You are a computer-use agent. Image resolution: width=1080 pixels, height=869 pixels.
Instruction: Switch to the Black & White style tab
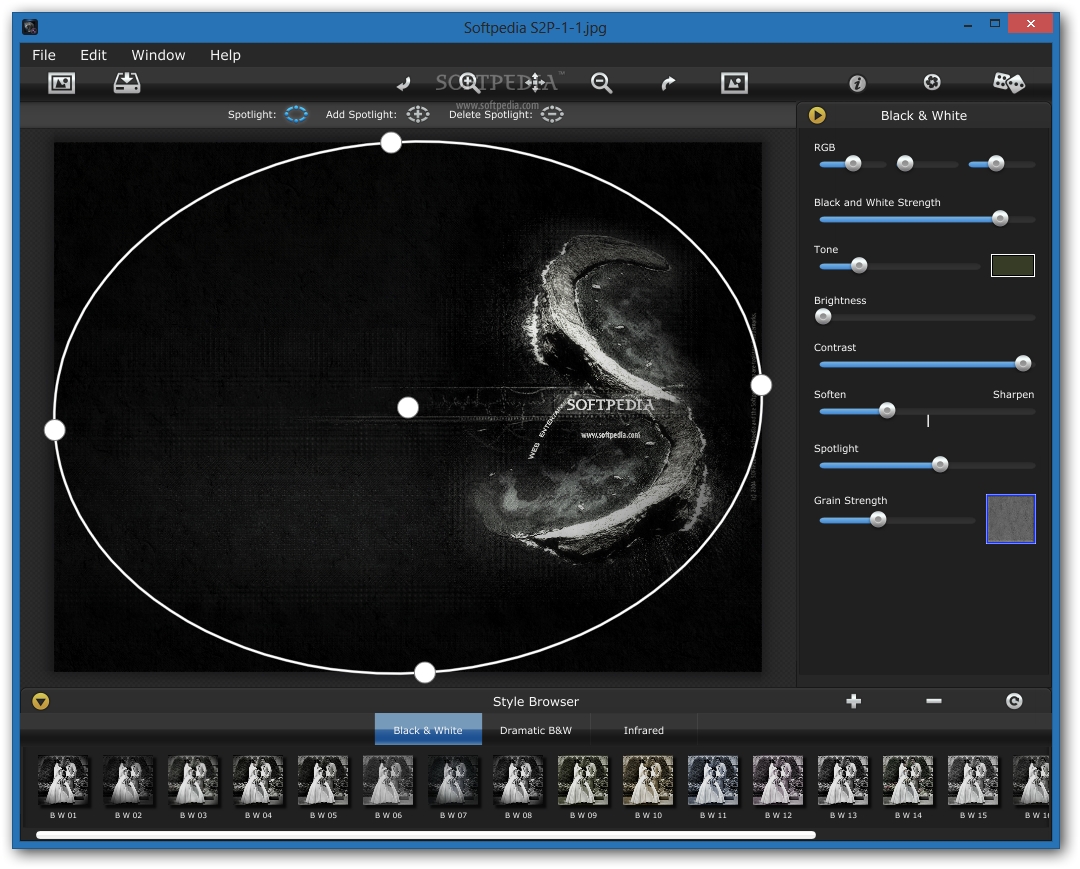pos(428,730)
